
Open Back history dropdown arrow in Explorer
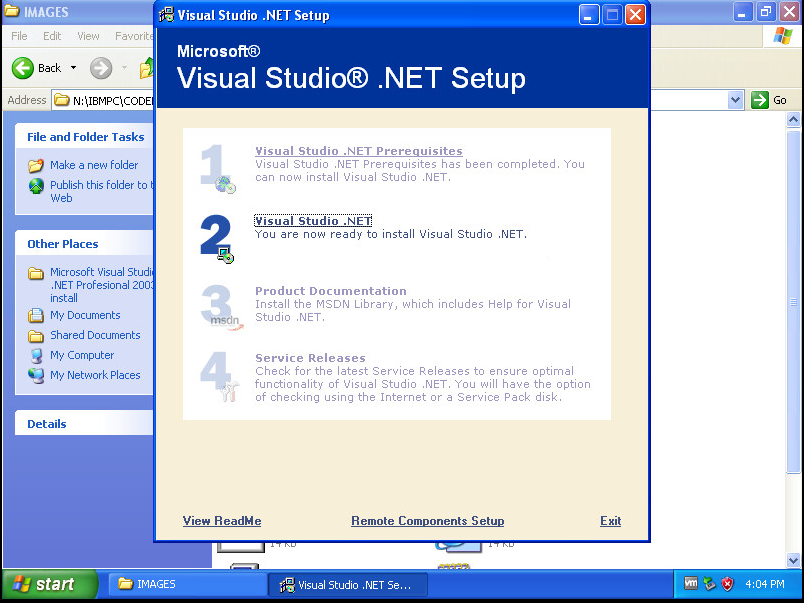tap(73, 68)
